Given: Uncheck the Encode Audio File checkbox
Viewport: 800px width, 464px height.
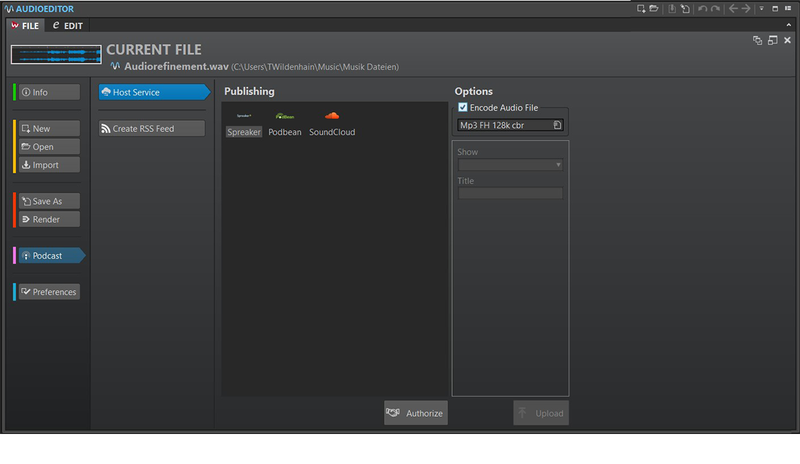Looking at the screenshot, I should coord(463,107).
